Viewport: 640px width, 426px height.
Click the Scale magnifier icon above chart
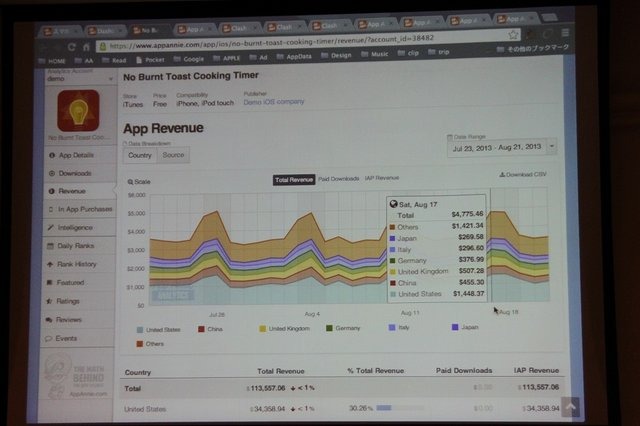[131, 182]
